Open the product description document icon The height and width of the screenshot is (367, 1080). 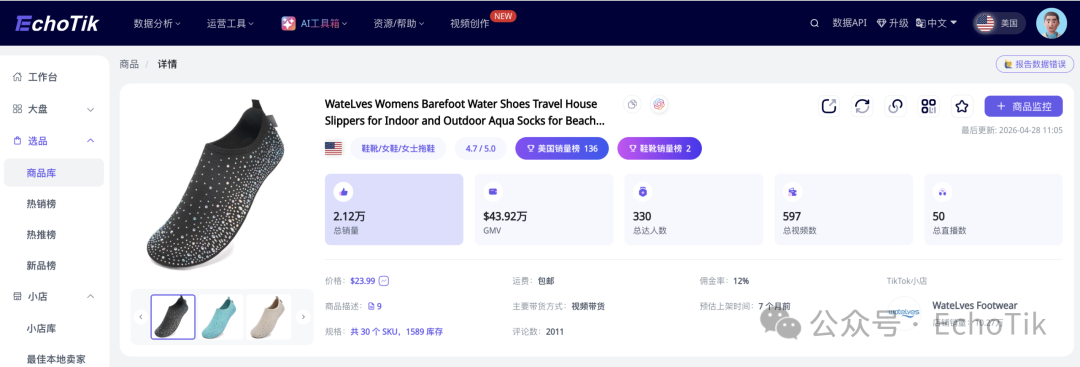[x=371, y=306]
